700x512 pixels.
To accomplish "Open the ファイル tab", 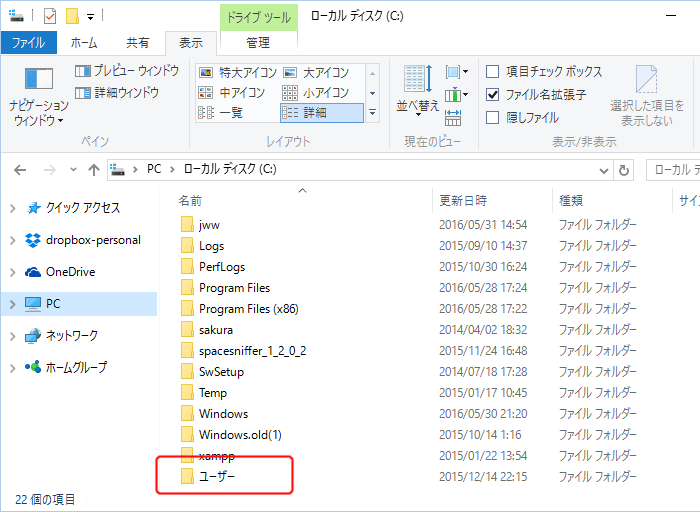I will tap(29, 43).
